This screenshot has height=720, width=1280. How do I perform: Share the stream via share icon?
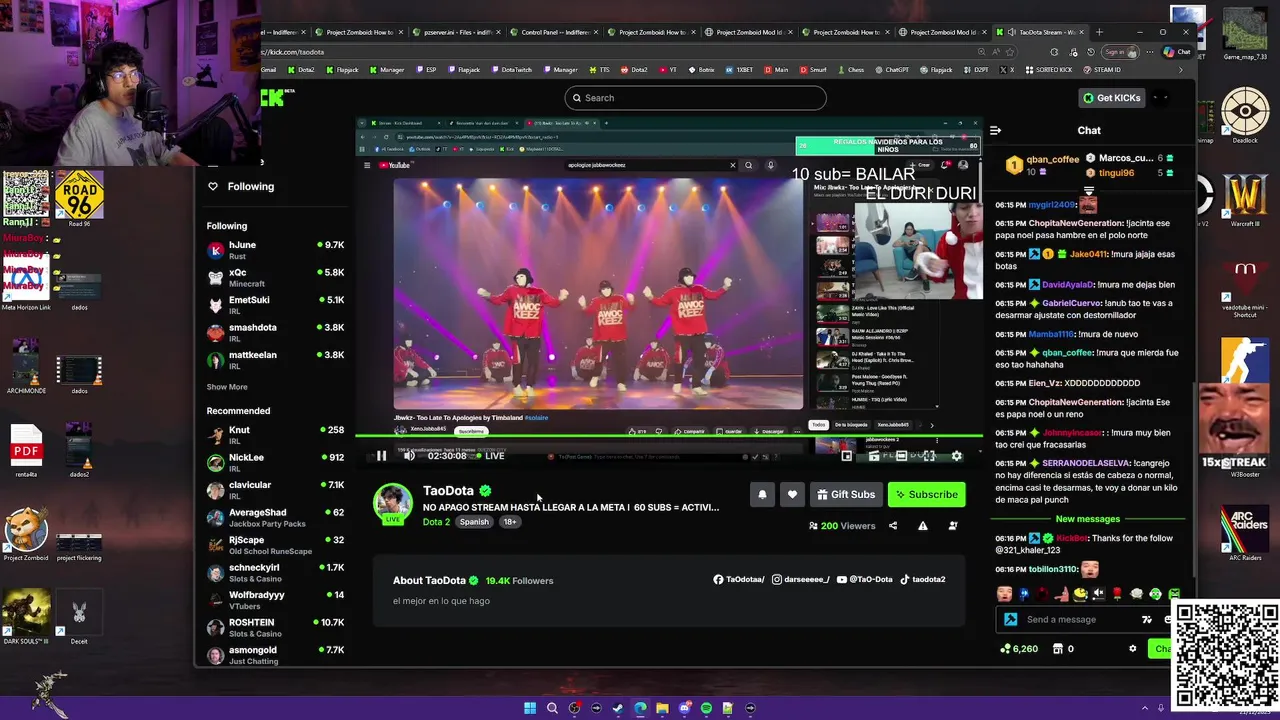[x=893, y=526]
